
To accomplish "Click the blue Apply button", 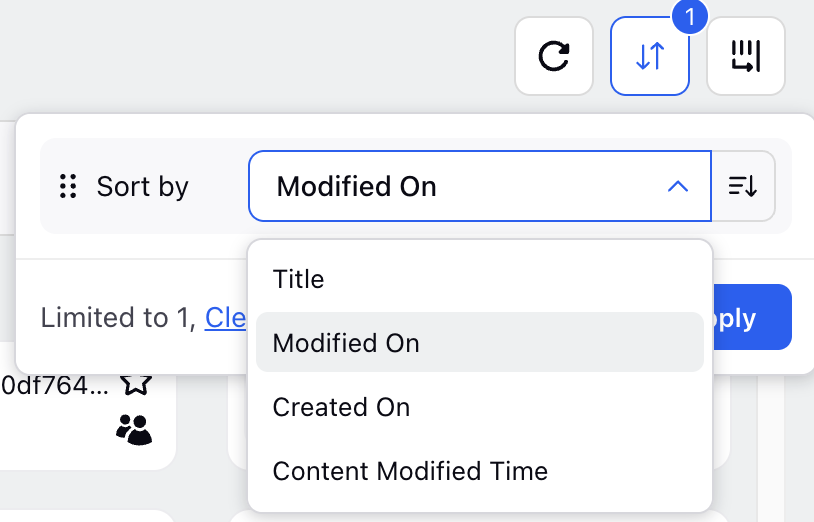I will (752, 317).
